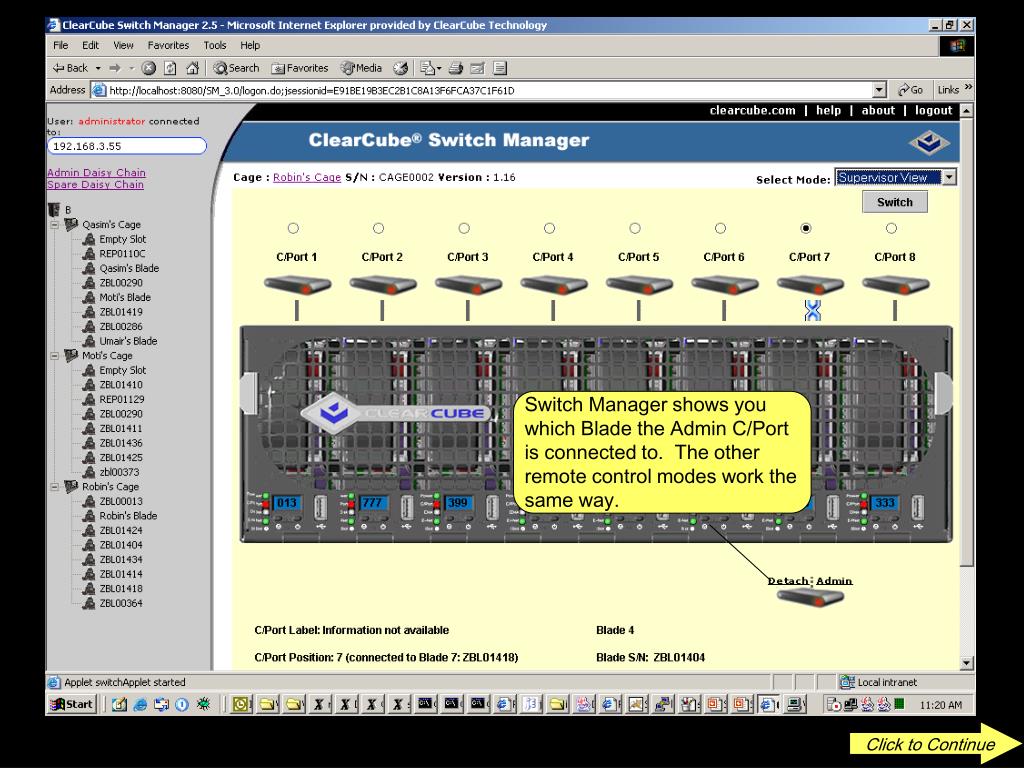Click the Admin C/Port device icon below Detach
This screenshot has width=1024, height=768.
[x=810, y=597]
